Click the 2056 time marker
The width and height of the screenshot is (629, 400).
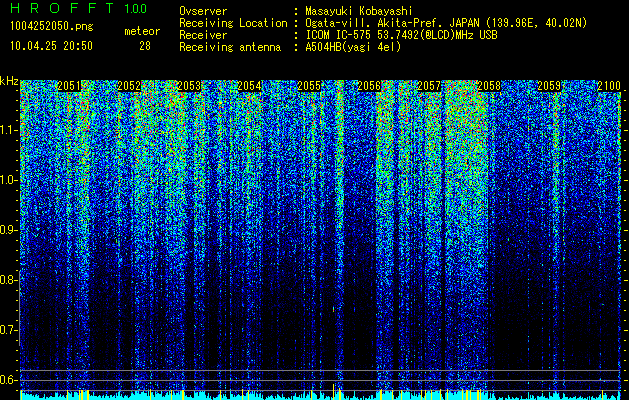pos(369,86)
